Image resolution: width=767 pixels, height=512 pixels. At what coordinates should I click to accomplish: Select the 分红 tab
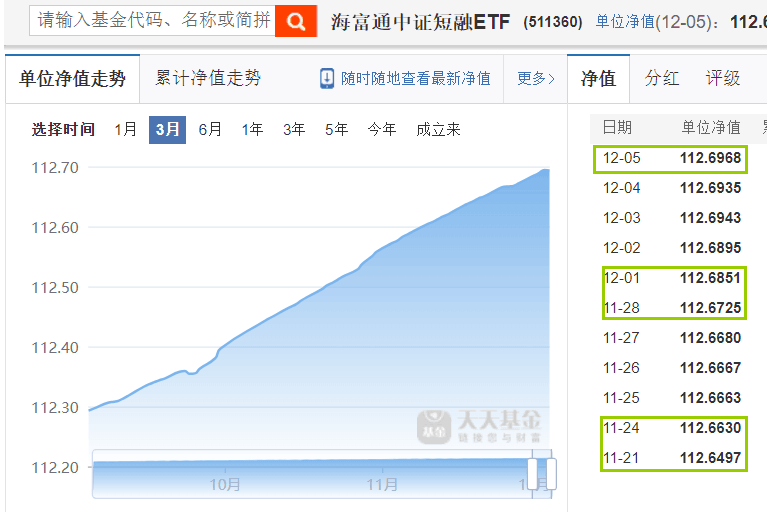click(x=661, y=78)
